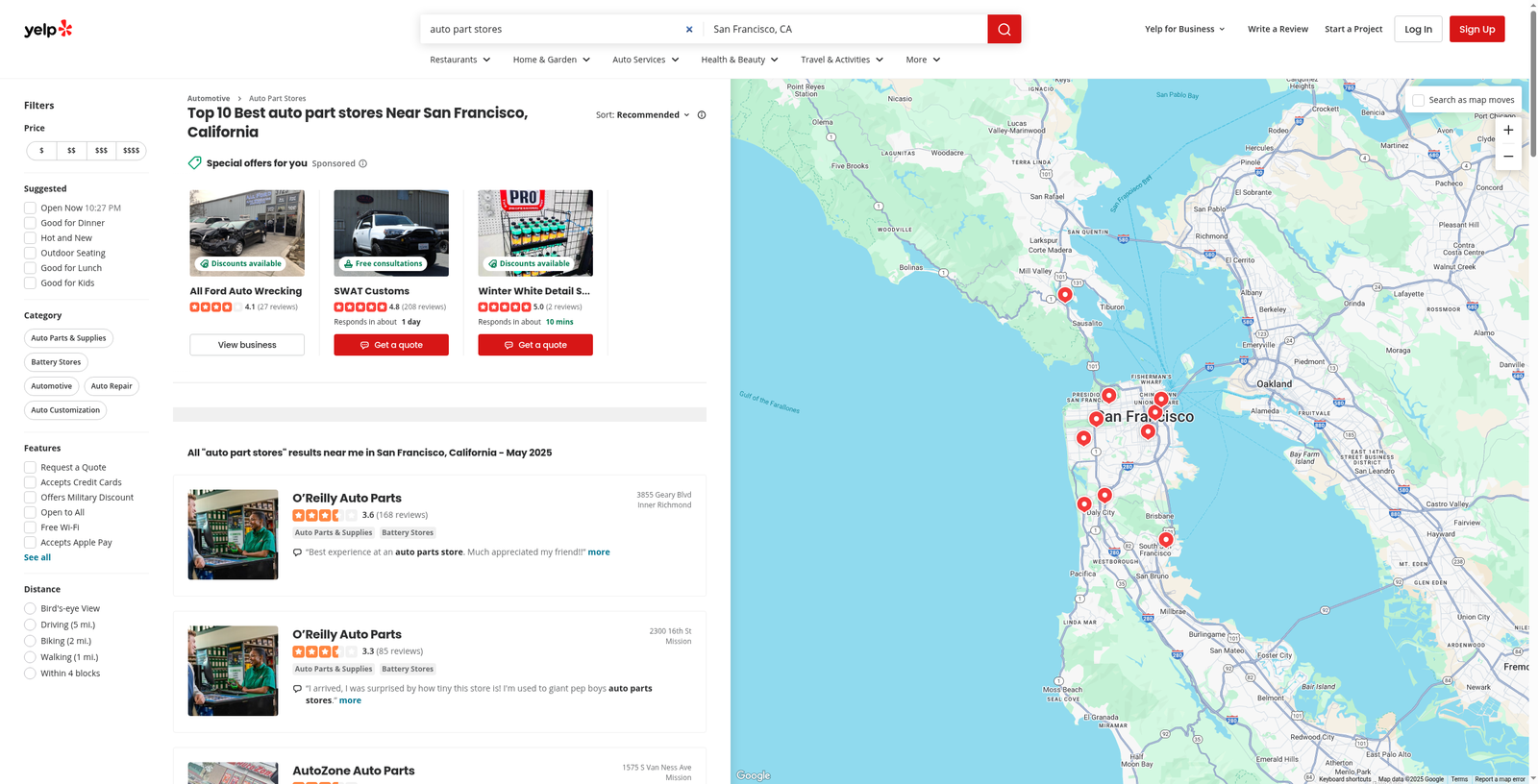
Task: Click the map pin near Sausalito
Action: coord(1065,294)
